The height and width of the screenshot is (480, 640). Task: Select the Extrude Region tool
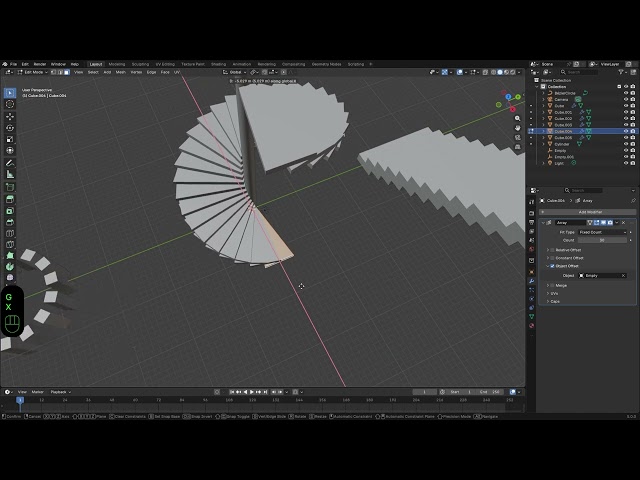click(x=10, y=199)
